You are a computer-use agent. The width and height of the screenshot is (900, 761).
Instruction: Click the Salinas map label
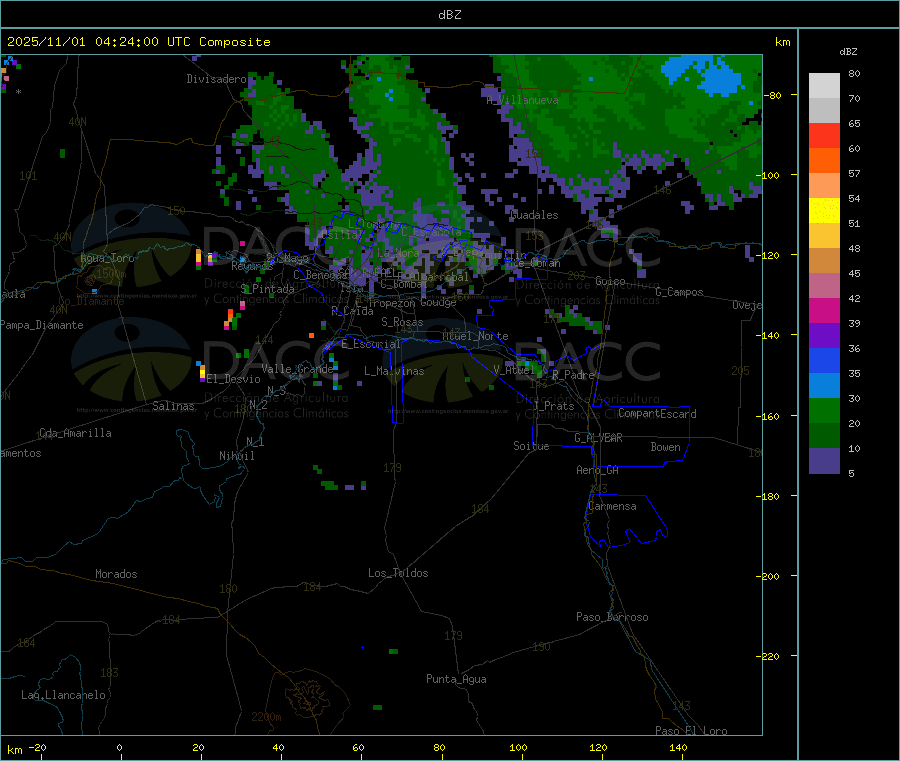173,406
